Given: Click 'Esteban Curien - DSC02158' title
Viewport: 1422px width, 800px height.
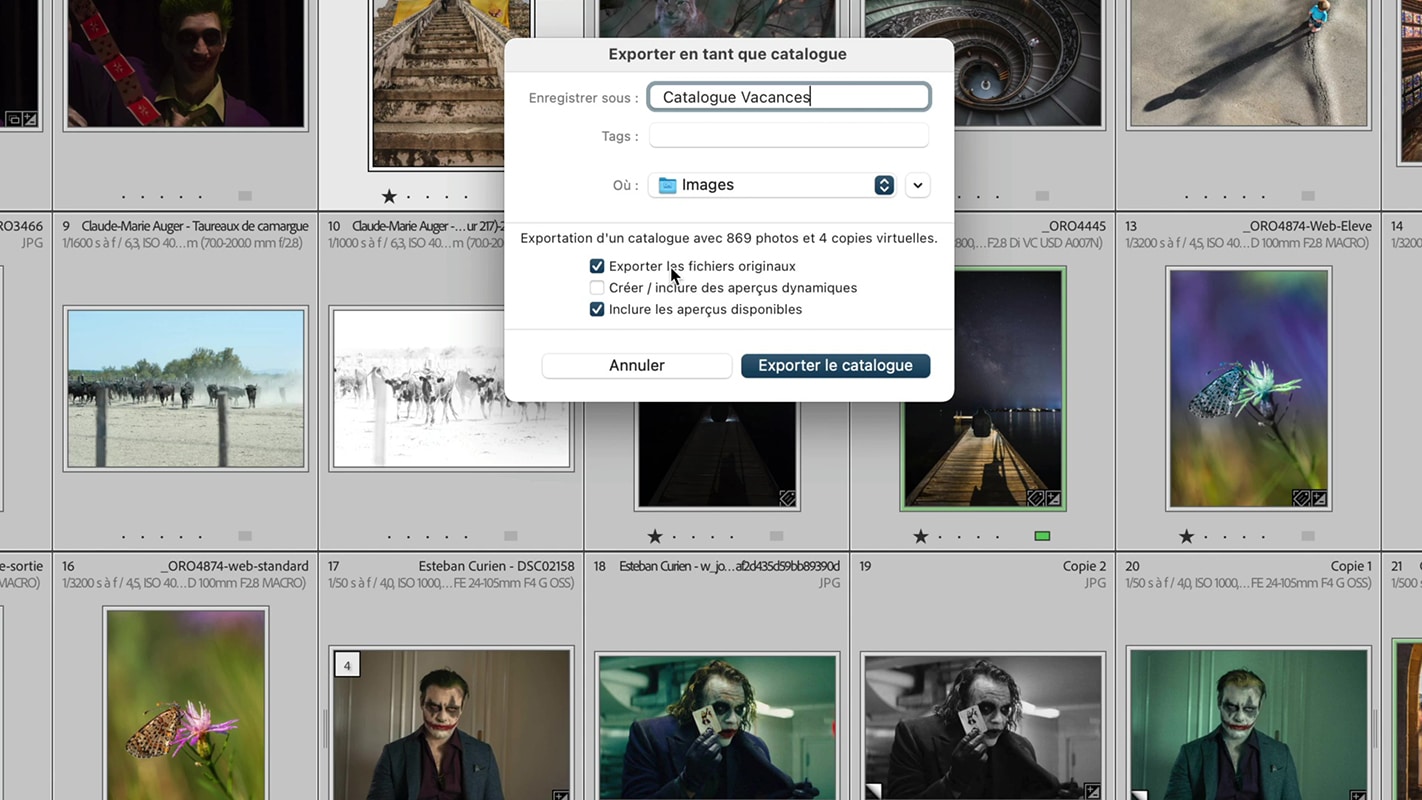Looking at the screenshot, I should click(x=496, y=566).
